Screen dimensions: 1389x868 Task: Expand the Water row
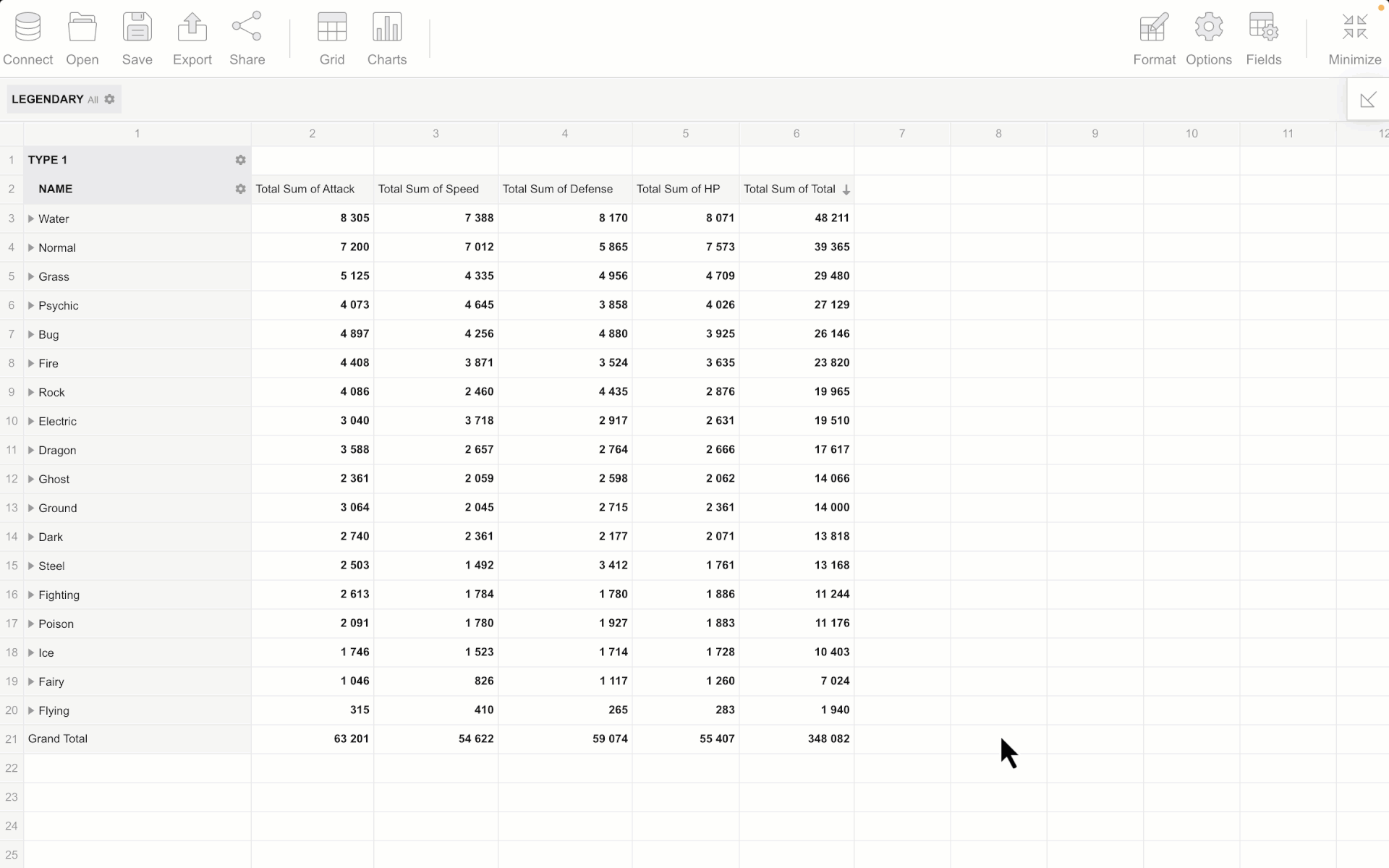31,218
